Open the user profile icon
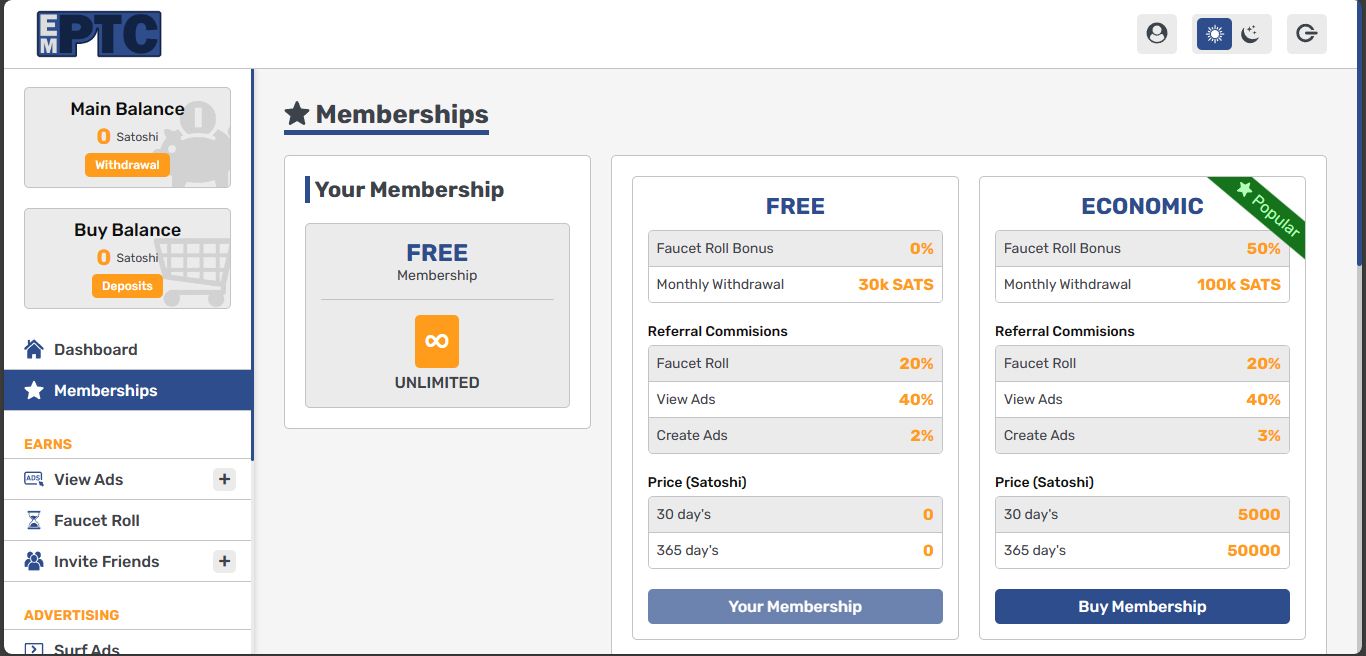Image resolution: width=1366 pixels, height=656 pixels. tap(1156, 34)
